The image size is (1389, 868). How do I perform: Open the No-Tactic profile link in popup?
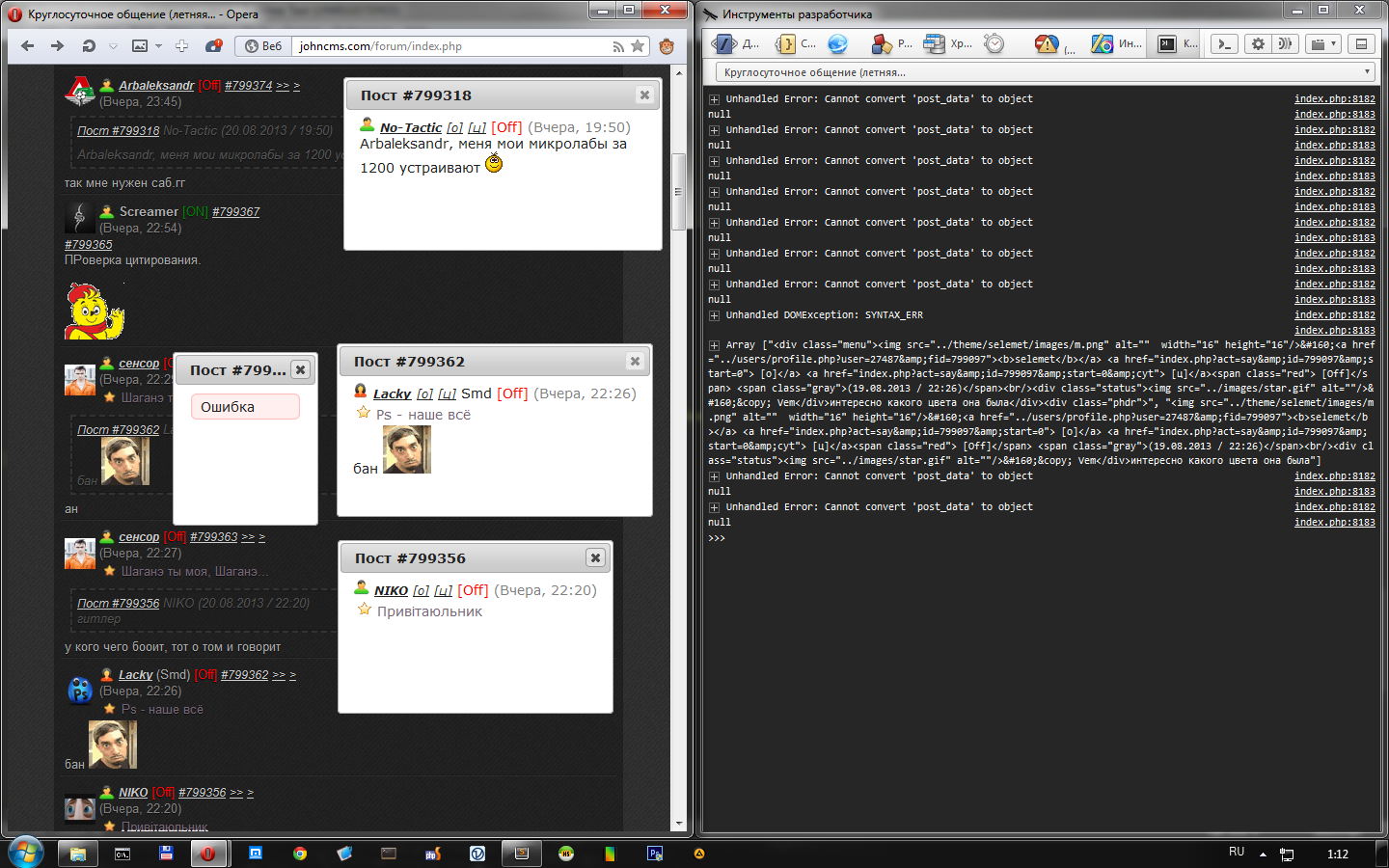[410, 127]
